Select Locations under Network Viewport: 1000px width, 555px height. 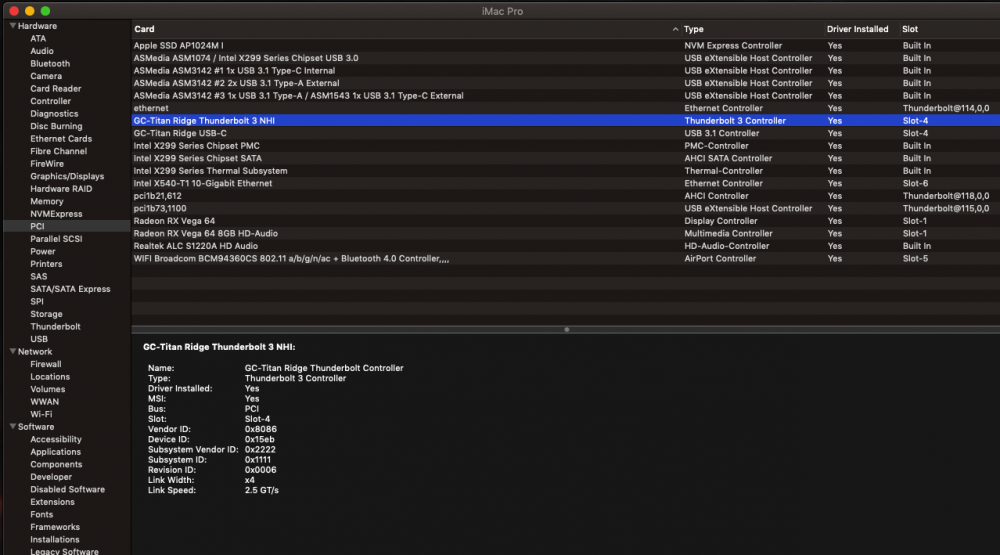[50, 376]
